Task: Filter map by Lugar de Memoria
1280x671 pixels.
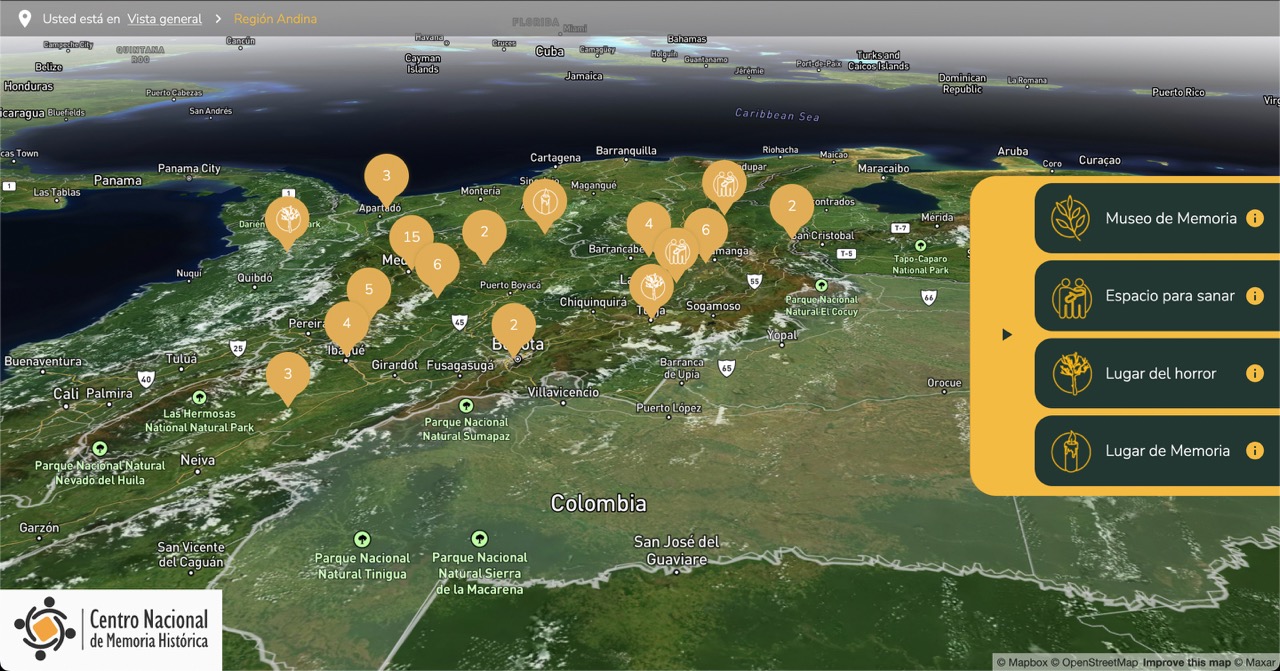Action: click(x=1157, y=451)
